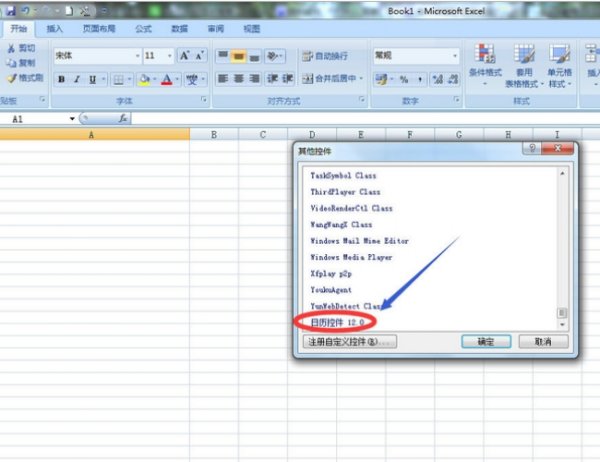Click the Copy (复制) icon
Image resolution: width=600 pixels, height=462 pixels.
point(25,62)
